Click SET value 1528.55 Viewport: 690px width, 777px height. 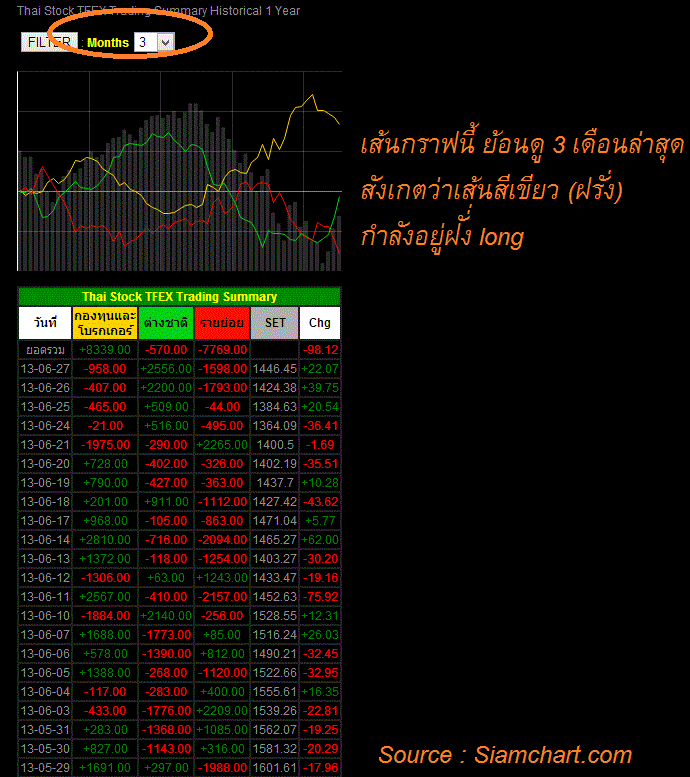click(x=275, y=615)
